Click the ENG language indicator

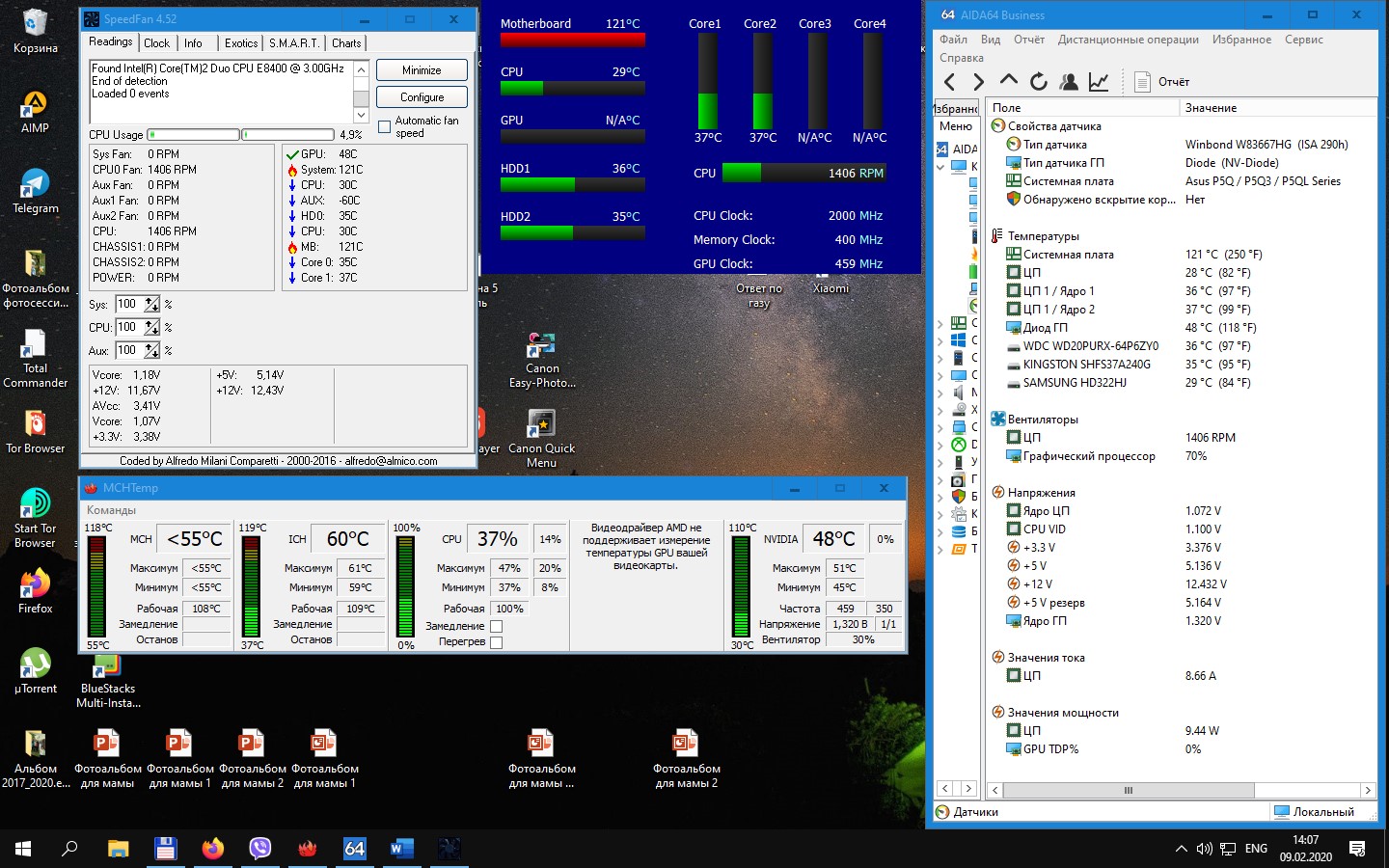click(1256, 849)
